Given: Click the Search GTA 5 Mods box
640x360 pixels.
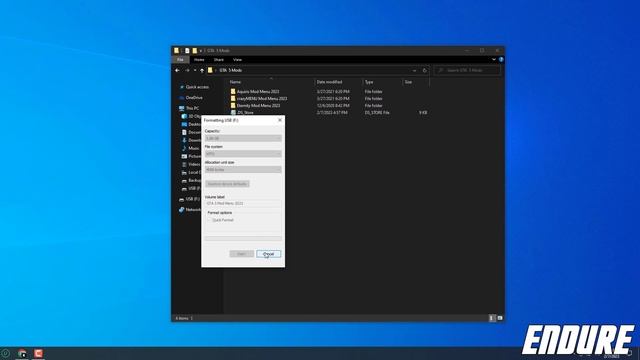Looking at the screenshot, I should click(467, 70).
